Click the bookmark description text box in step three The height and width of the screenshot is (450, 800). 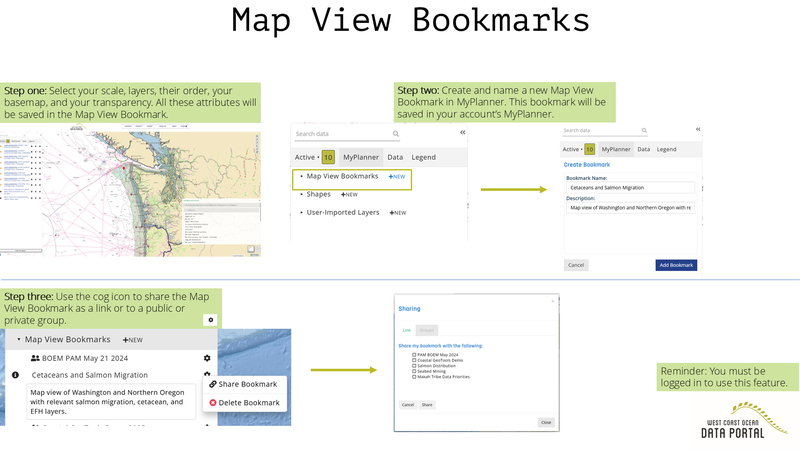tap(111, 402)
